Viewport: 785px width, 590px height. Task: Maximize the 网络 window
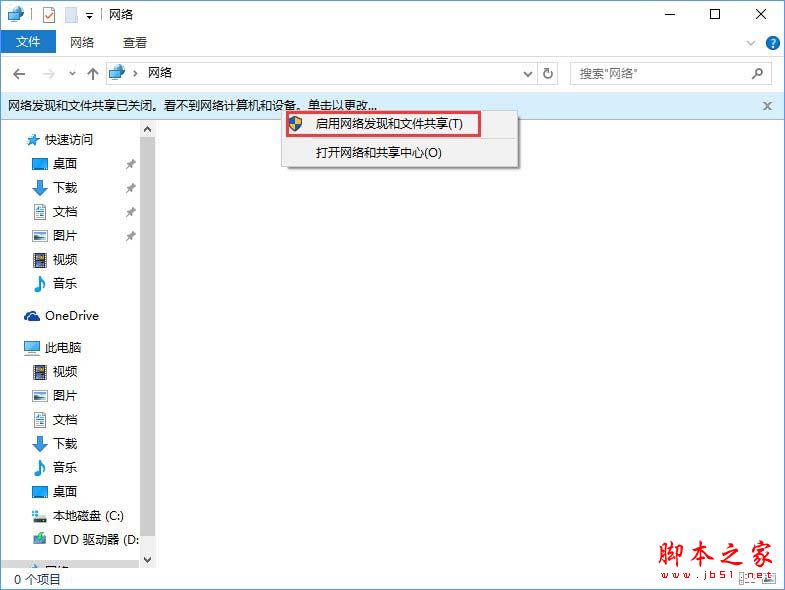click(x=715, y=15)
